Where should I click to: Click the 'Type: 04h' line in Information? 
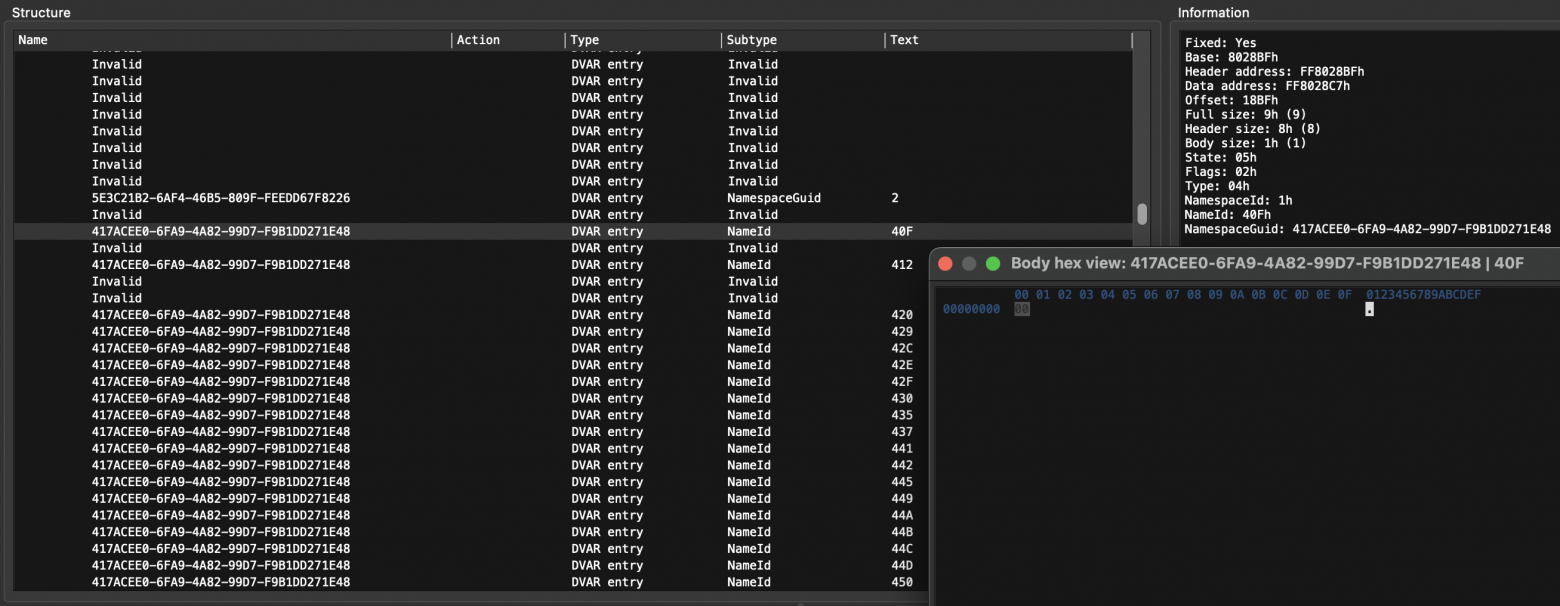point(1217,186)
